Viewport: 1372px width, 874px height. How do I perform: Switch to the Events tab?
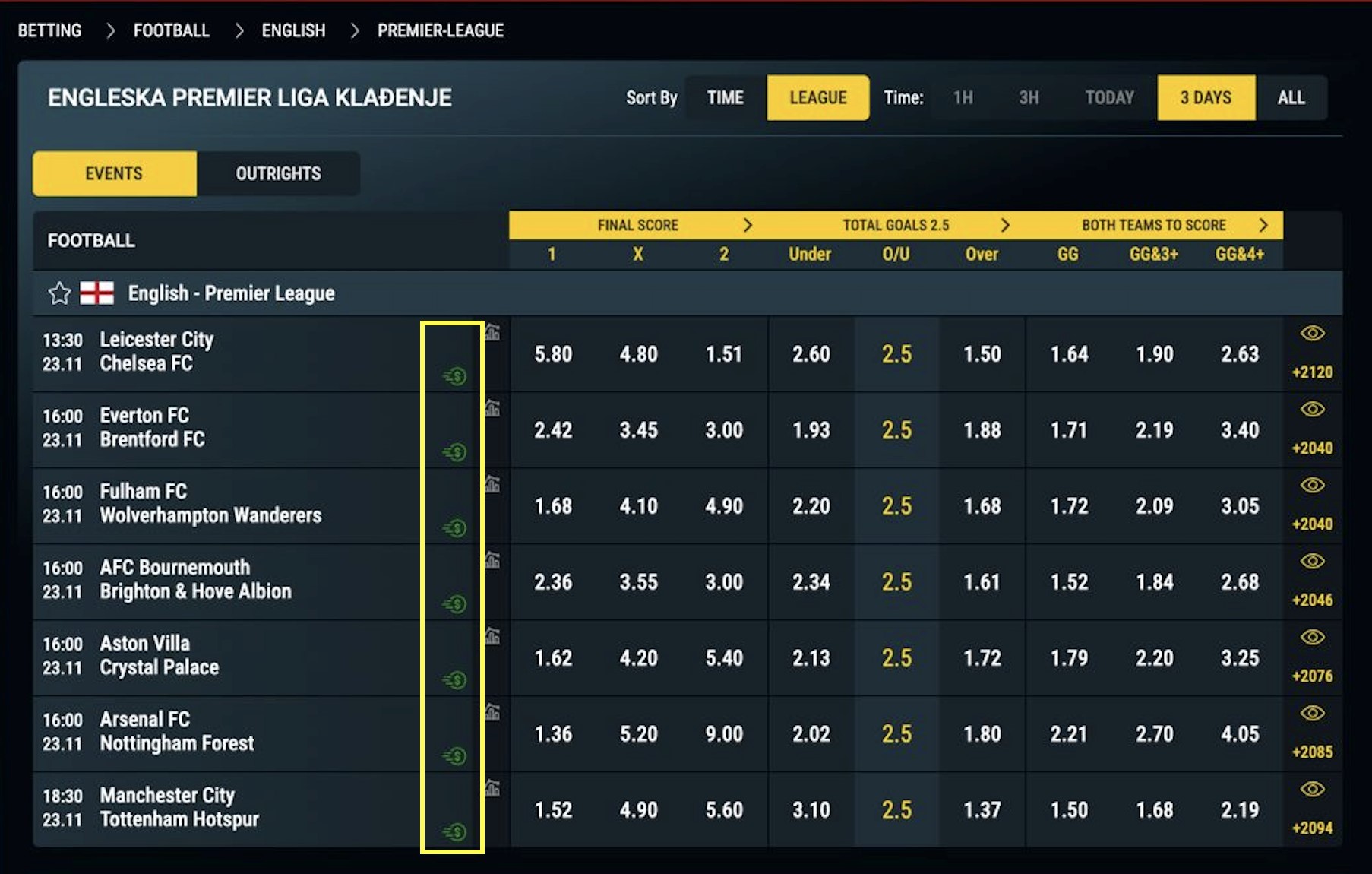point(115,173)
